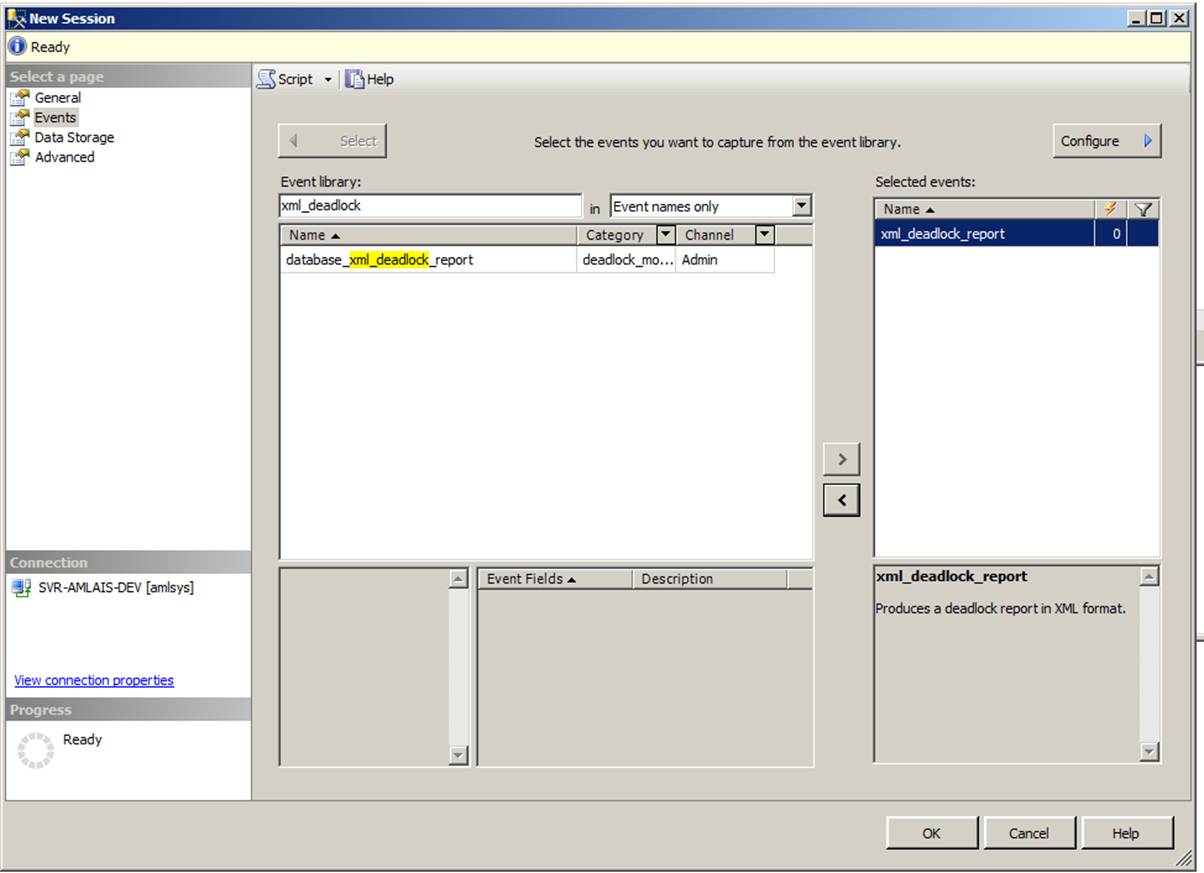This screenshot has height=873, width=1204.
Task: Open the Advanced page
Action: (64, 157)
